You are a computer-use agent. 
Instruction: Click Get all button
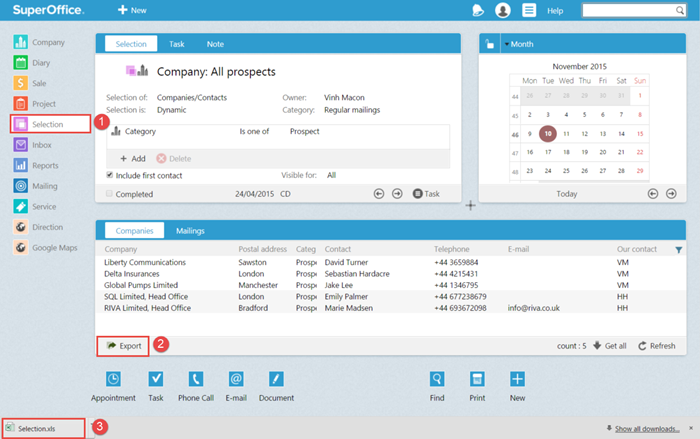click(x=610, y=346)
